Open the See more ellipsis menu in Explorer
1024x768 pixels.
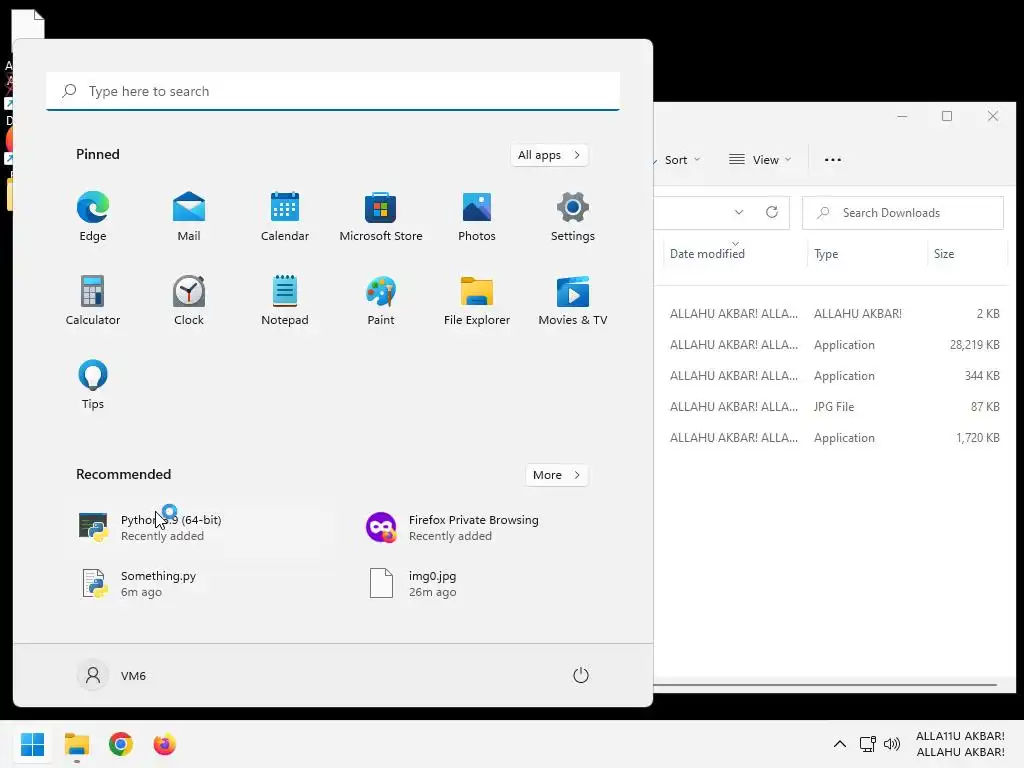(833, 160)
